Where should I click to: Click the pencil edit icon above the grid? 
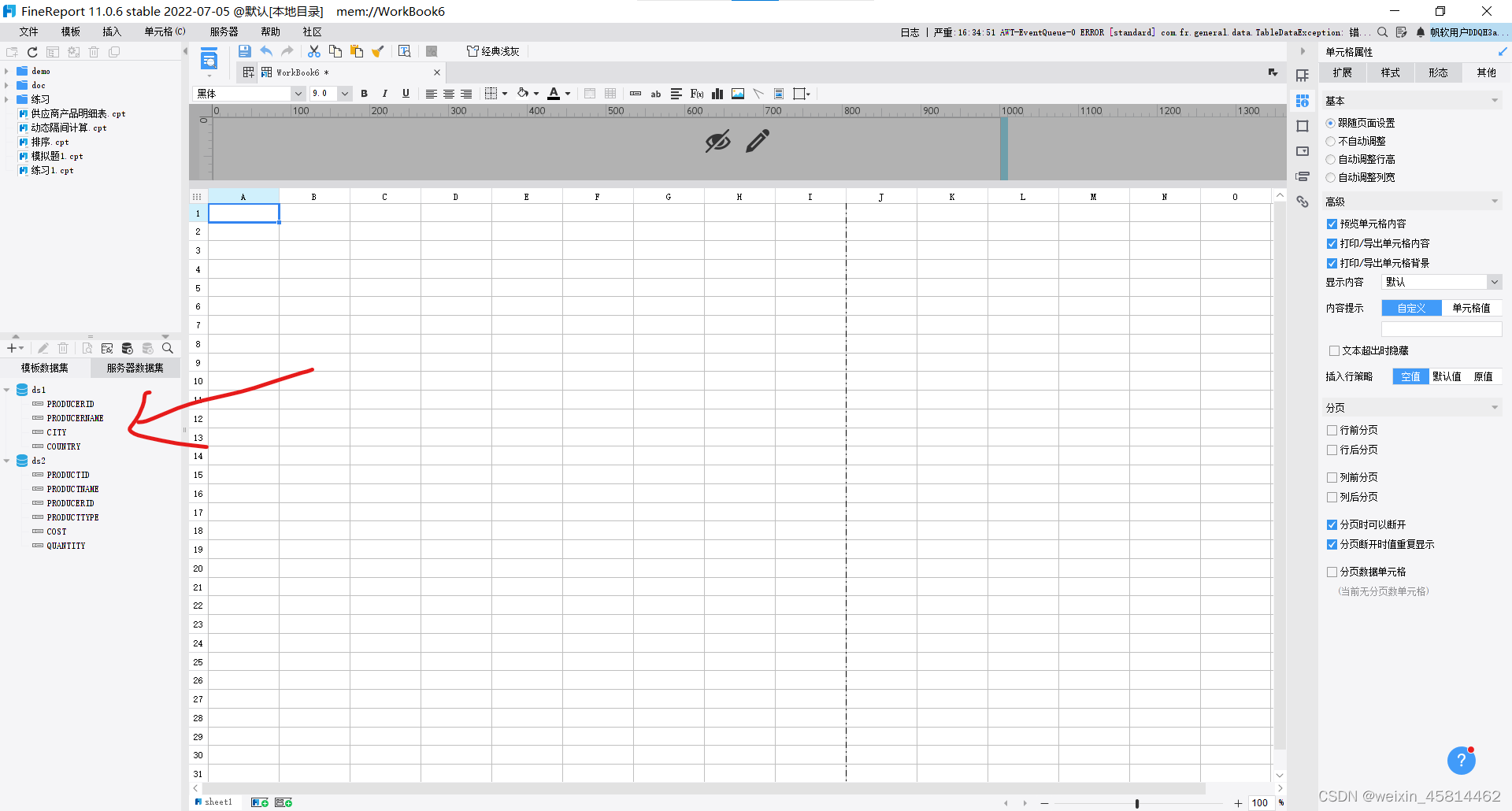click(758, 142)
